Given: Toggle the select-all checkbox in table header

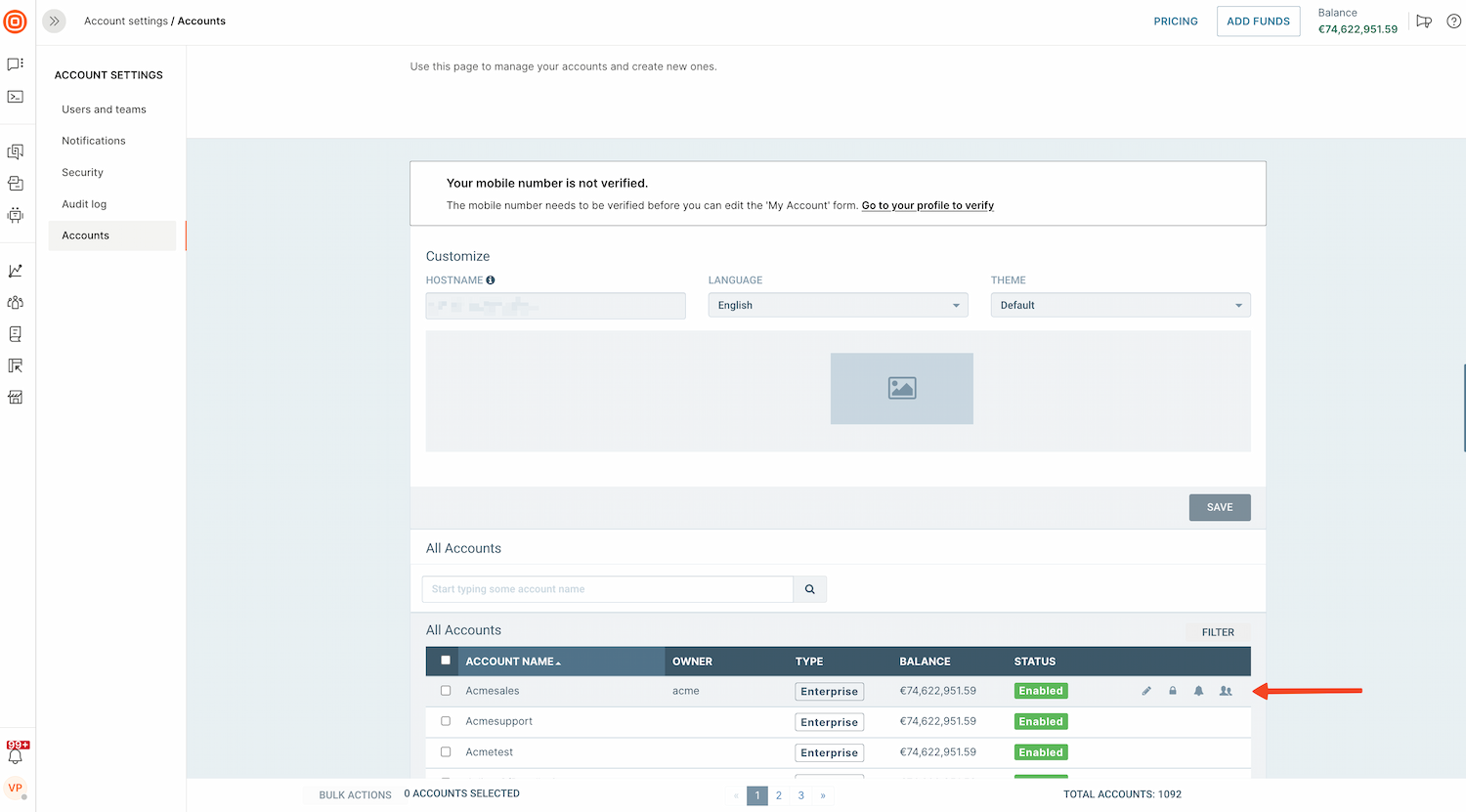Looking at the screenshot, I should (x=446, y=661).
